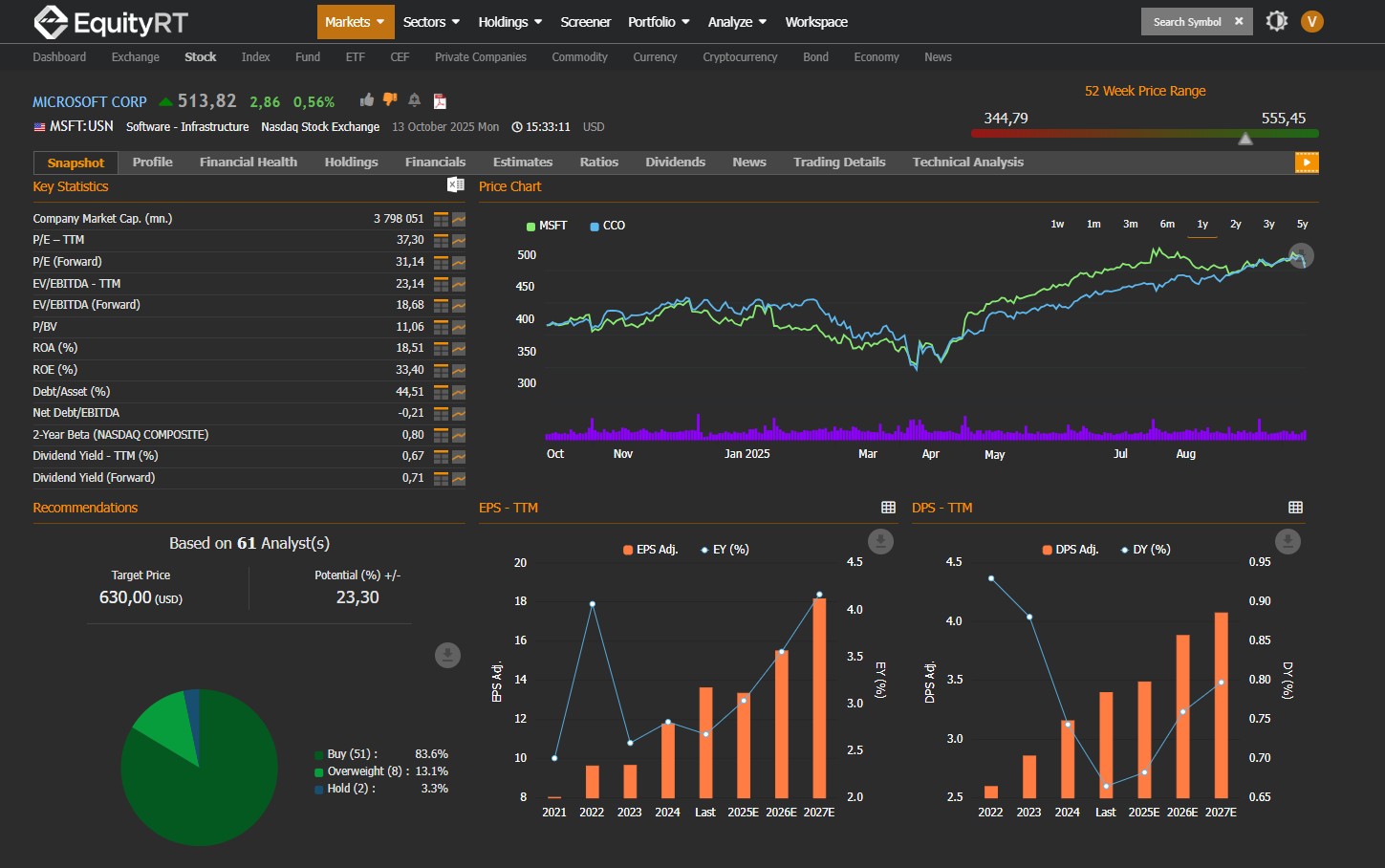Click the 52 Week Price Range slider marker
The image size is (1385, 868).
point(1245,138)
